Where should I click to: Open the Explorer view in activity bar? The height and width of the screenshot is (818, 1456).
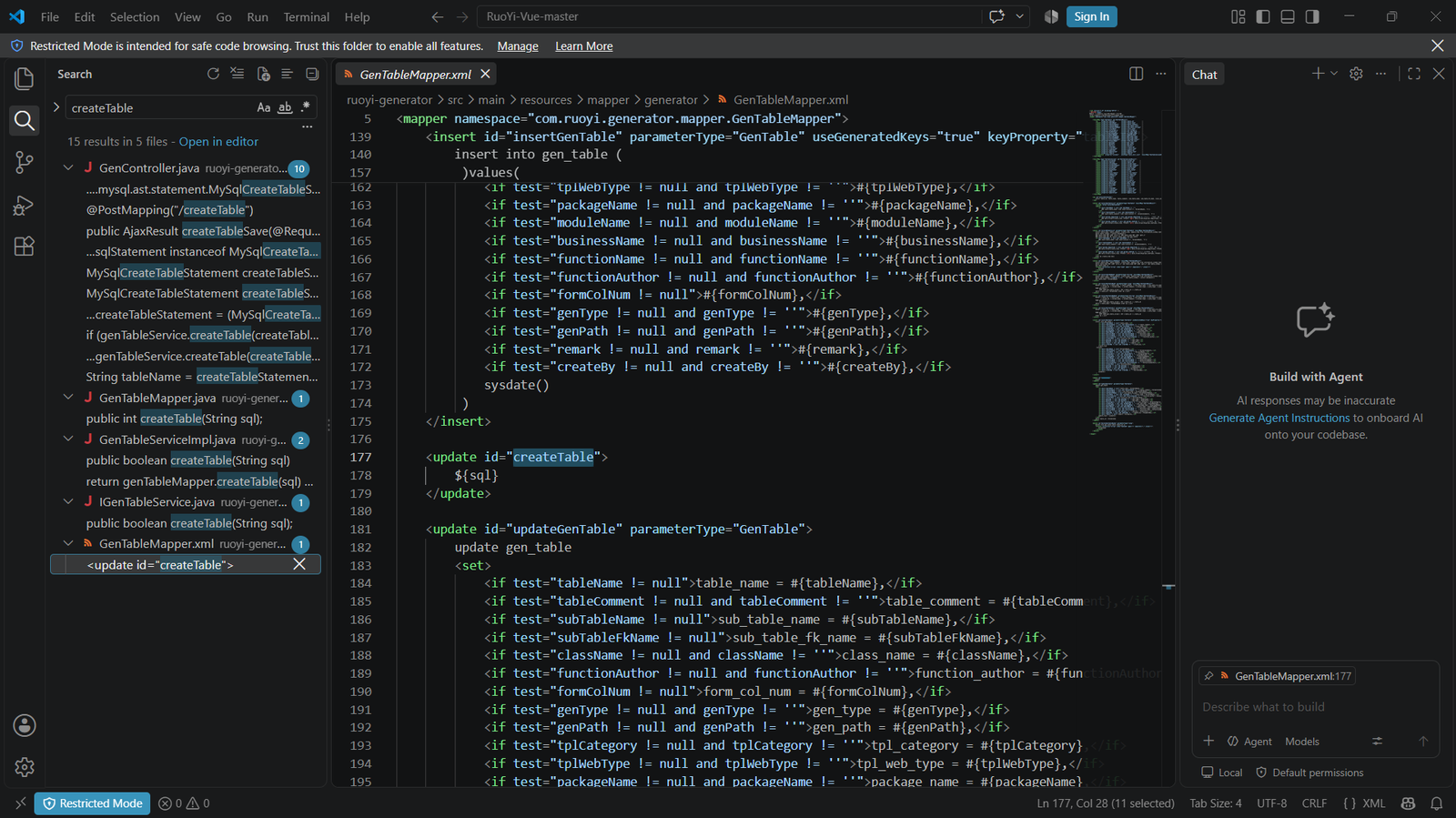tap(25, 78)
